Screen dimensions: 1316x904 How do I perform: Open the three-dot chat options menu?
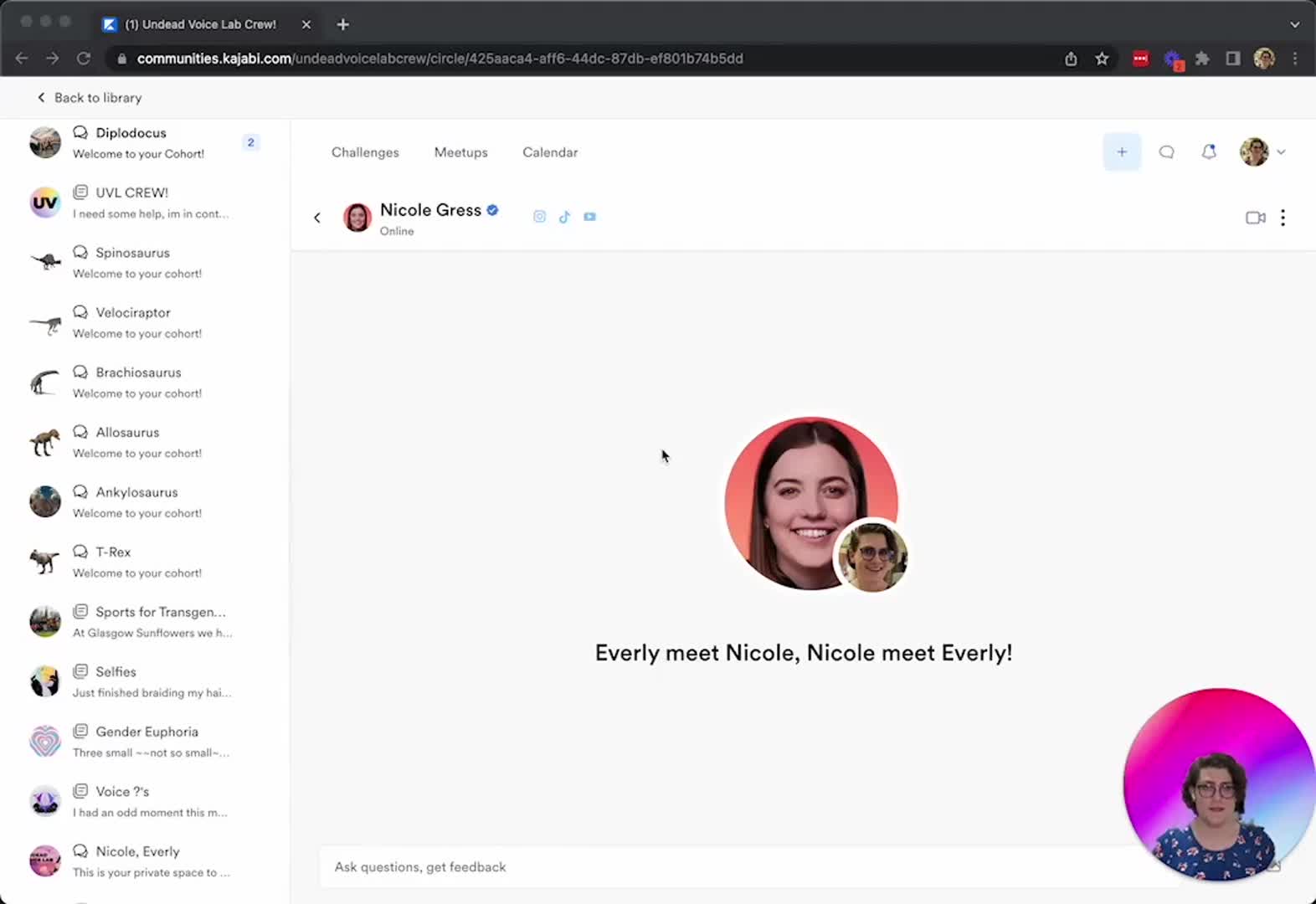coord(1283,218)
